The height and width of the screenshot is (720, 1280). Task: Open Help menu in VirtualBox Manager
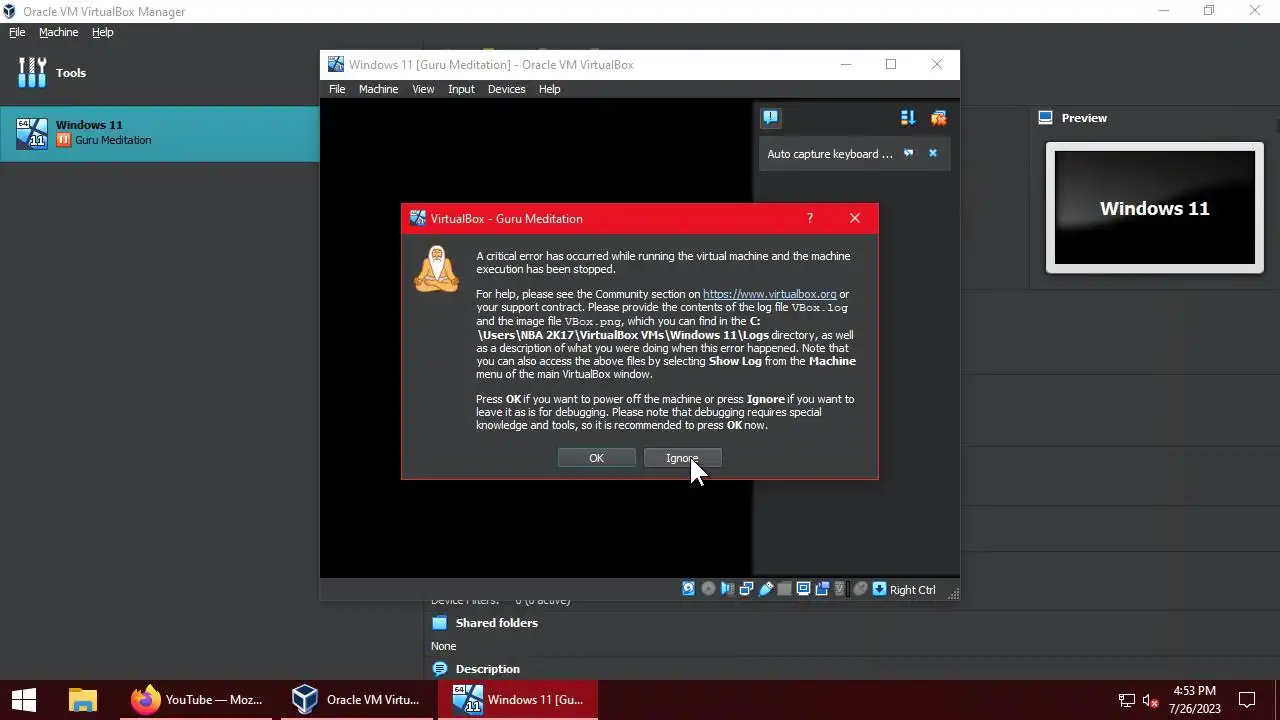103,32
